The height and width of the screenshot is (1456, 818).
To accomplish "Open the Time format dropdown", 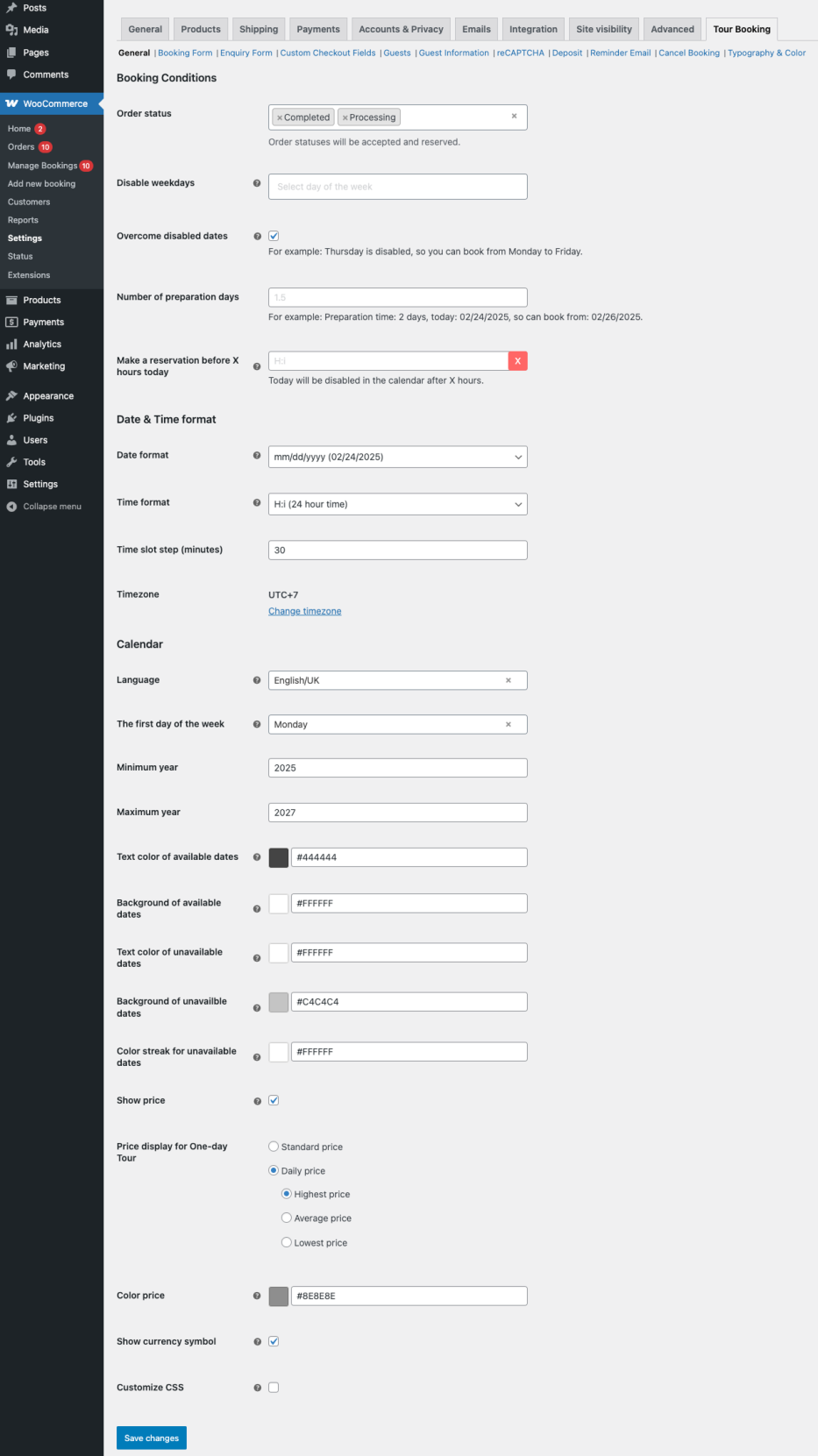I will point(397,504).
